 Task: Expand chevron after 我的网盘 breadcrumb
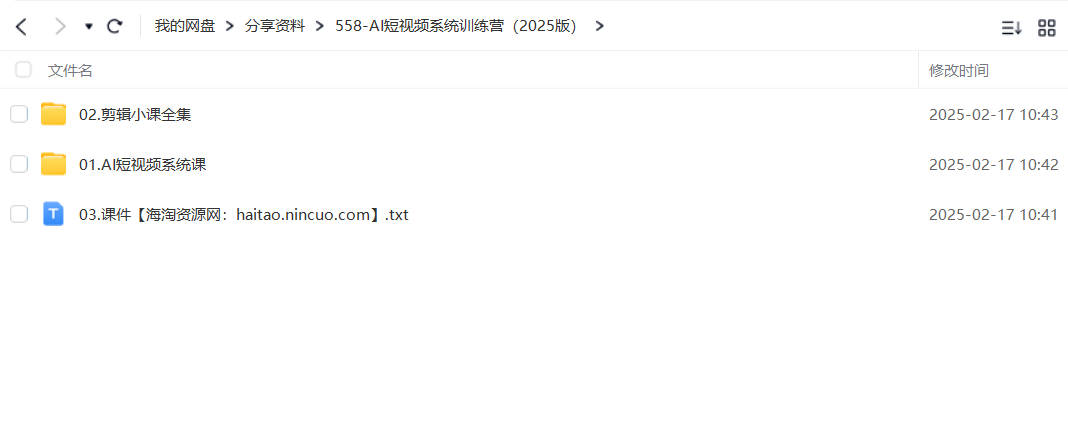click(230, 27)
